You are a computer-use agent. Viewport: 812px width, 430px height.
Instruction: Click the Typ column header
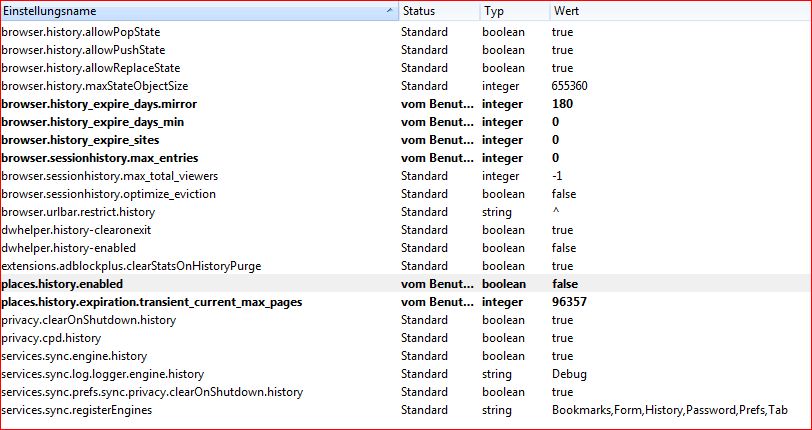click(x=494, y=11)
